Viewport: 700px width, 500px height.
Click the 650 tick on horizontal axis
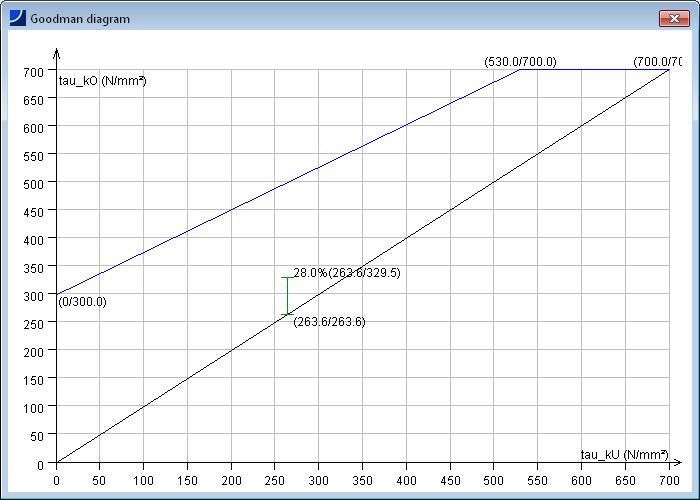(x=625, y=480)
